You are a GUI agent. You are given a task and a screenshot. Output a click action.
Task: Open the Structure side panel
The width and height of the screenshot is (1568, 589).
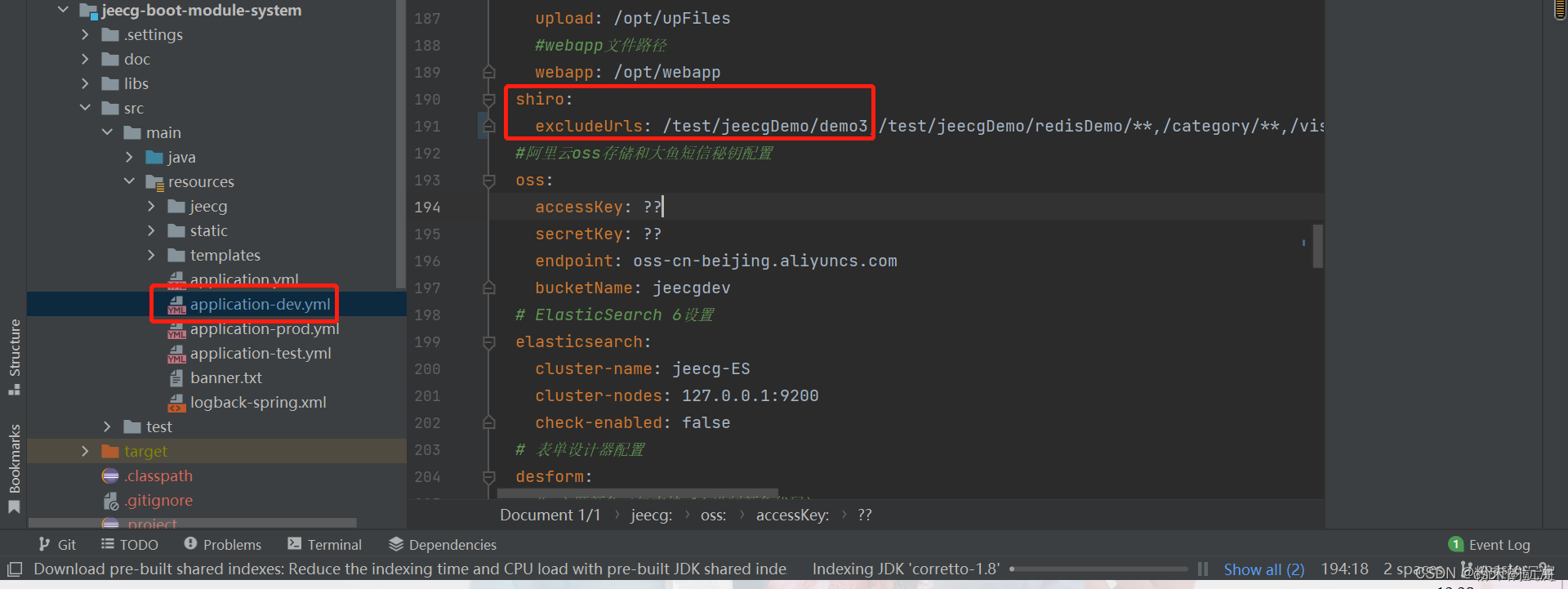[14, 357]
